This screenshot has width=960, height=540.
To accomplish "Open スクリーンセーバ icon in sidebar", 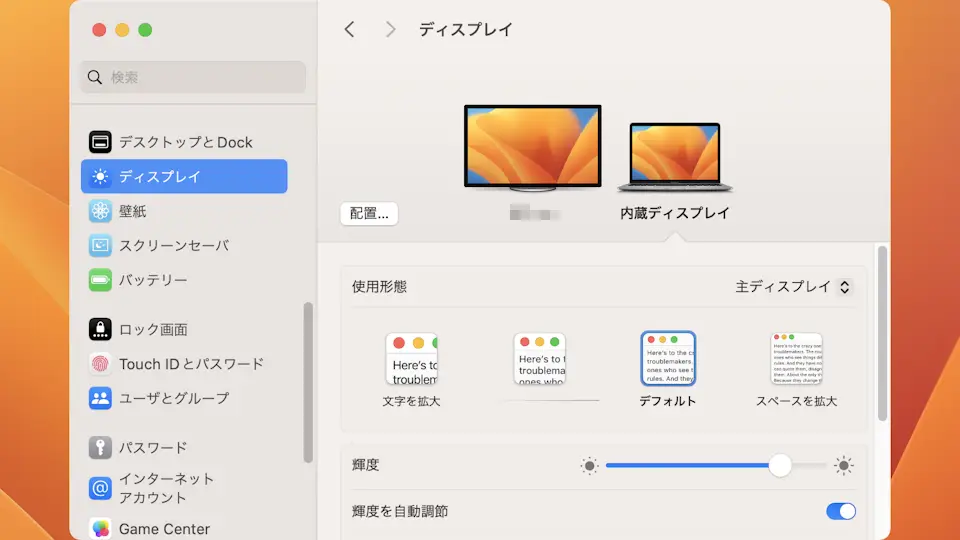I will [x=100, y=245].
